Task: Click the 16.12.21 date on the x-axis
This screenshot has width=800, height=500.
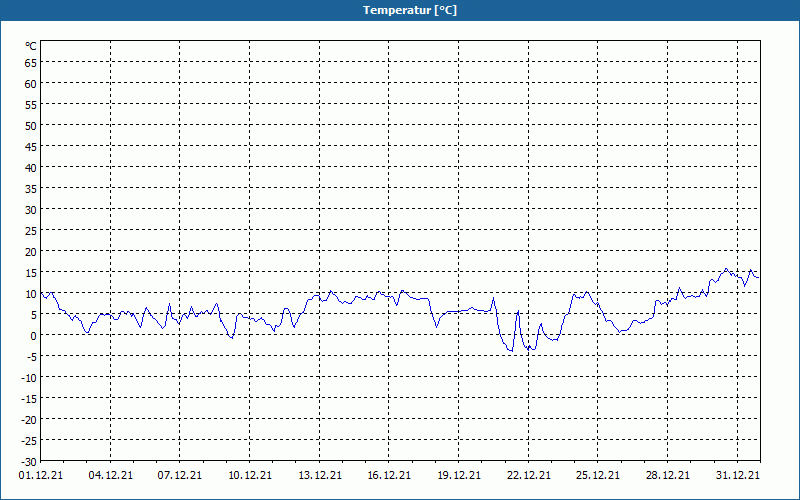Action: coord(389,476)
